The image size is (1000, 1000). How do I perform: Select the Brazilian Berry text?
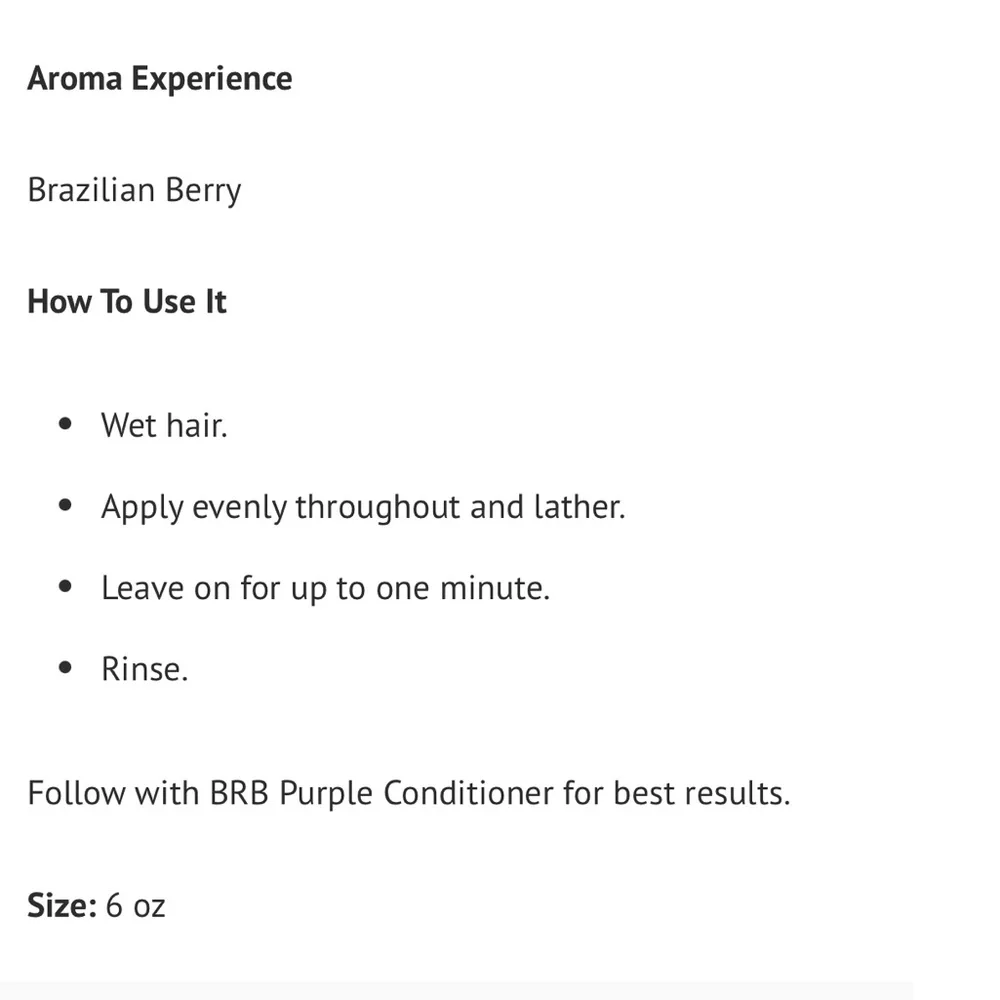pyautogui.click(x=134, y=190)
